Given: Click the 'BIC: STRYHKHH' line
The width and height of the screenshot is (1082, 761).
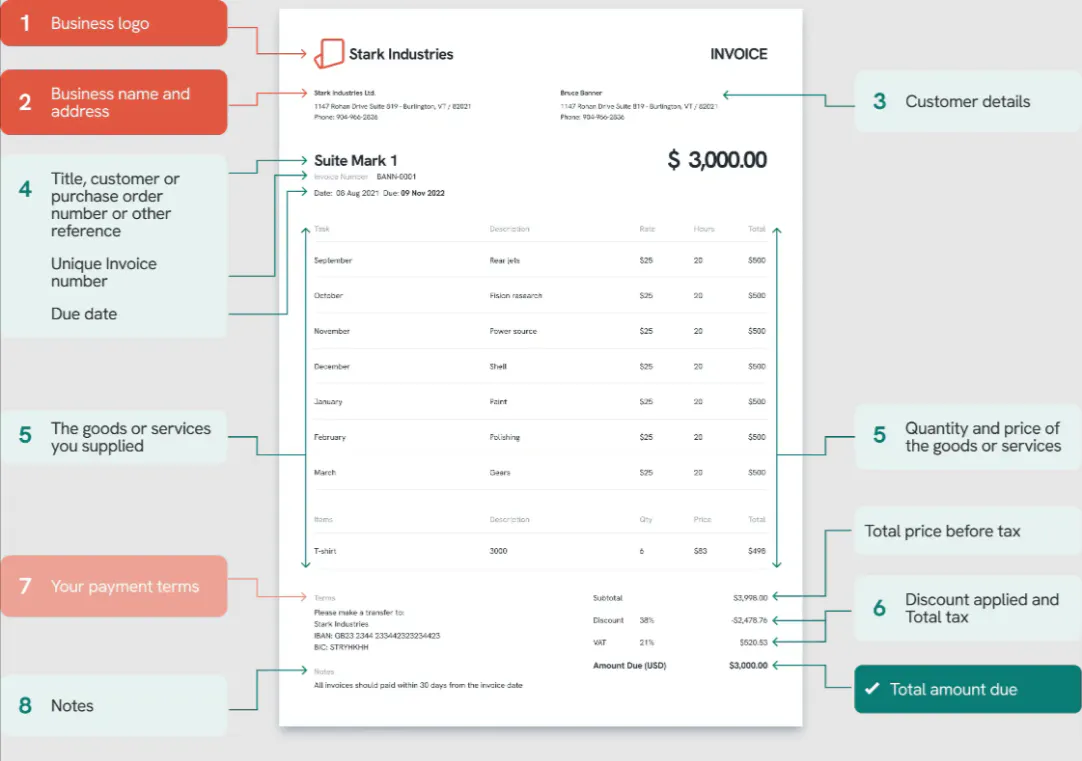Looking at the screenshot, I should coord(341,648).
